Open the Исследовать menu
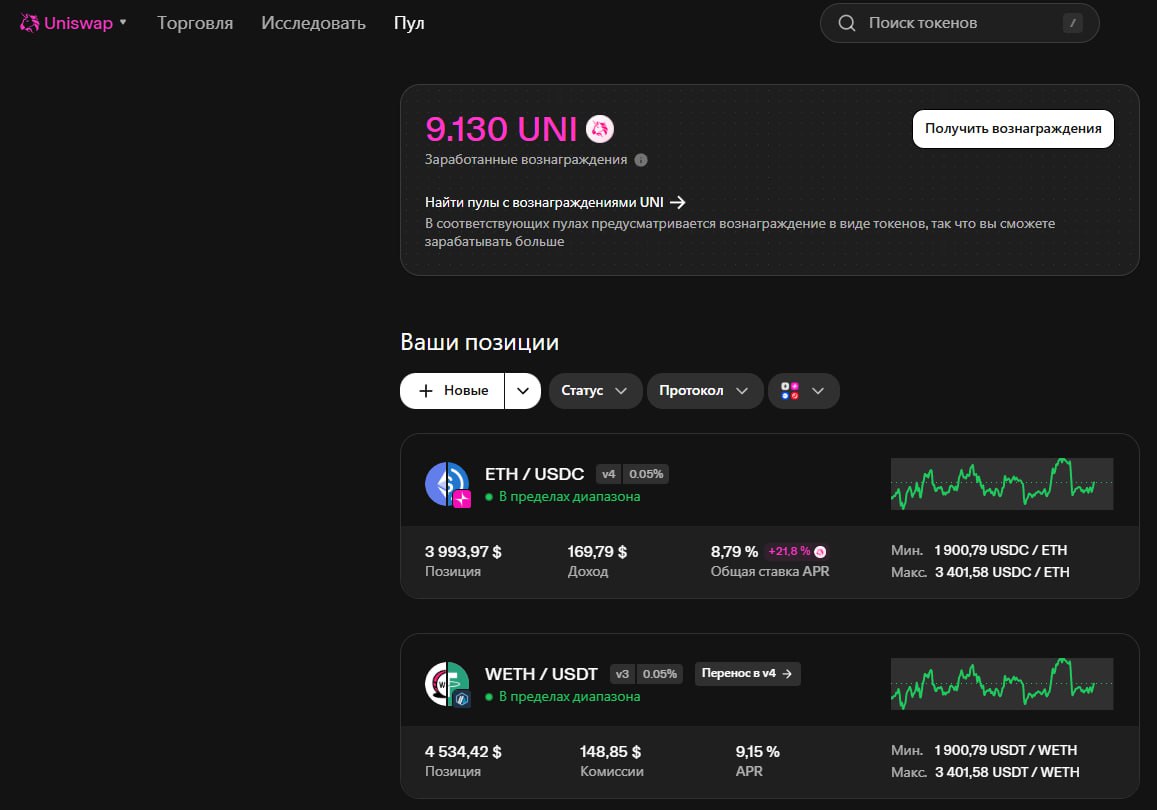The width and height of the screenshot is (1157, 810). (x=313, y=23)
